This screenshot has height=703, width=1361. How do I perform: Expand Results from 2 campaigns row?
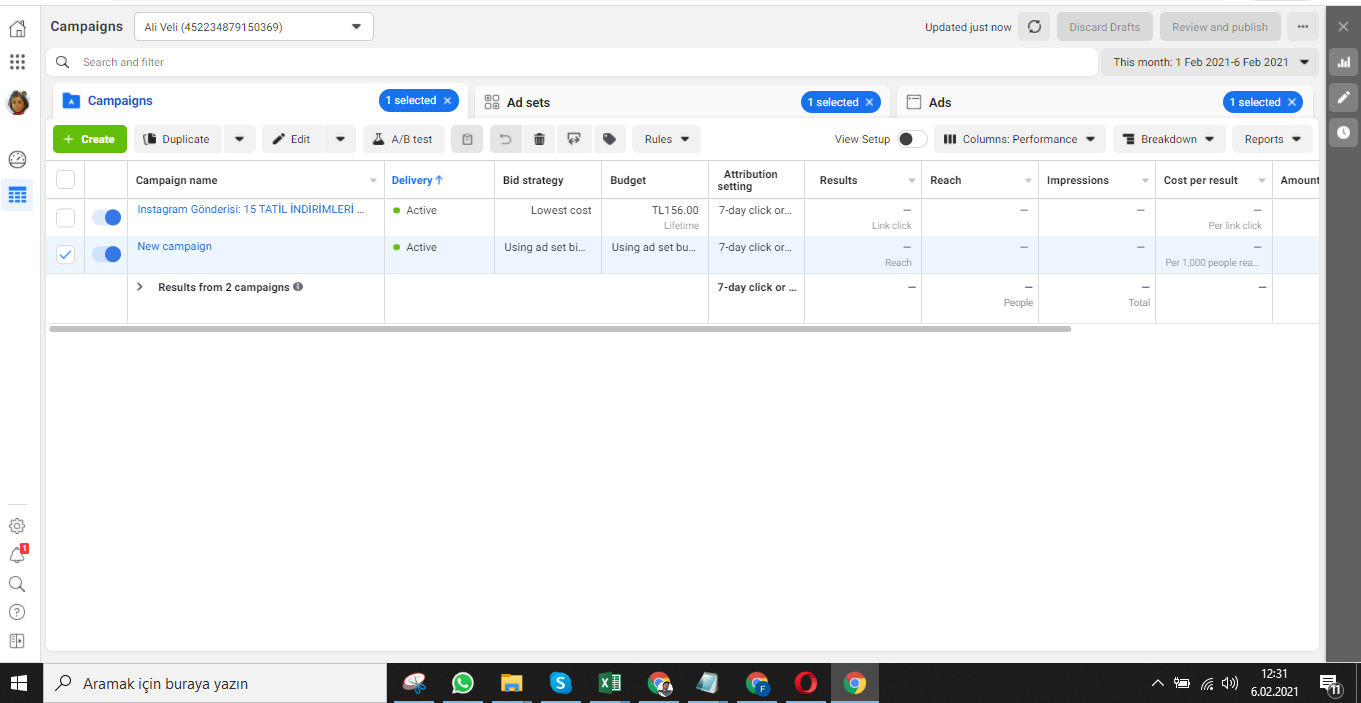[x=139, y=287]
